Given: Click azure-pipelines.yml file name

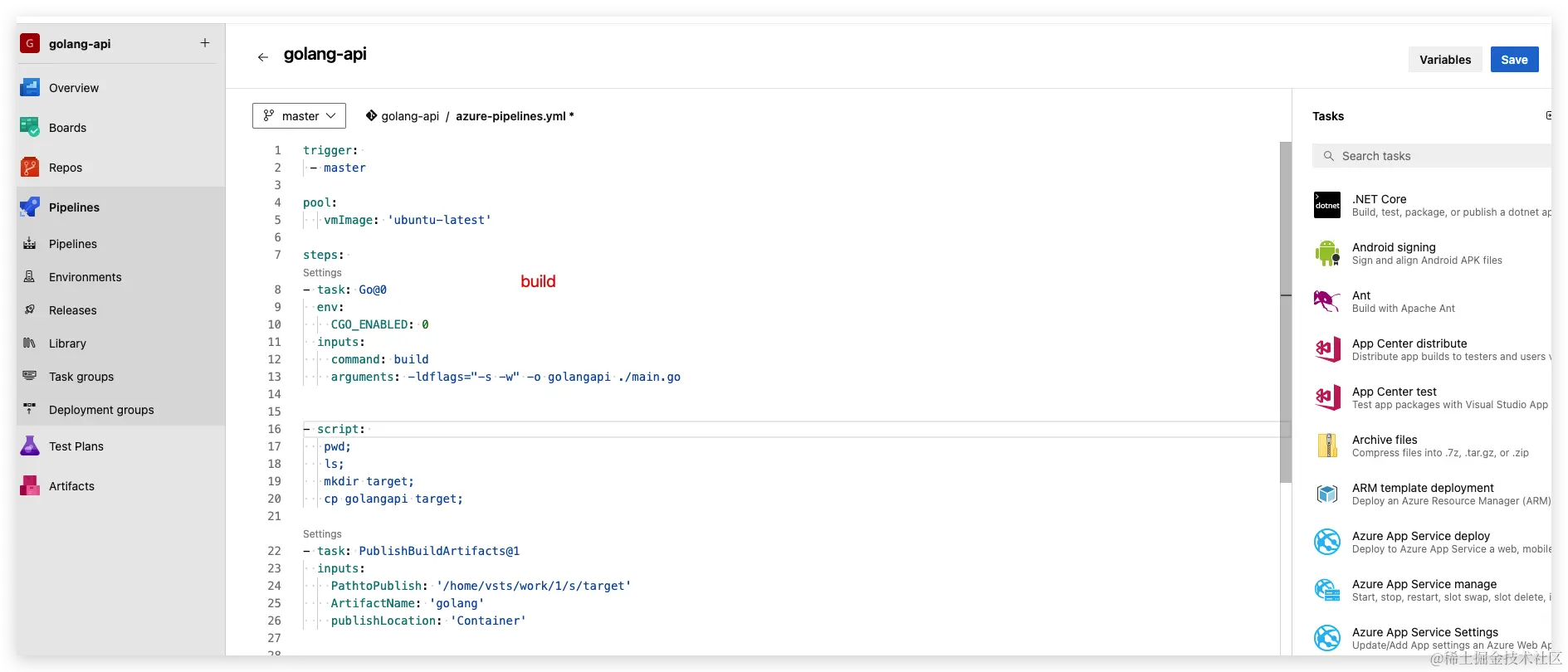Looking at the screenshot, I should tap(510, 116).
